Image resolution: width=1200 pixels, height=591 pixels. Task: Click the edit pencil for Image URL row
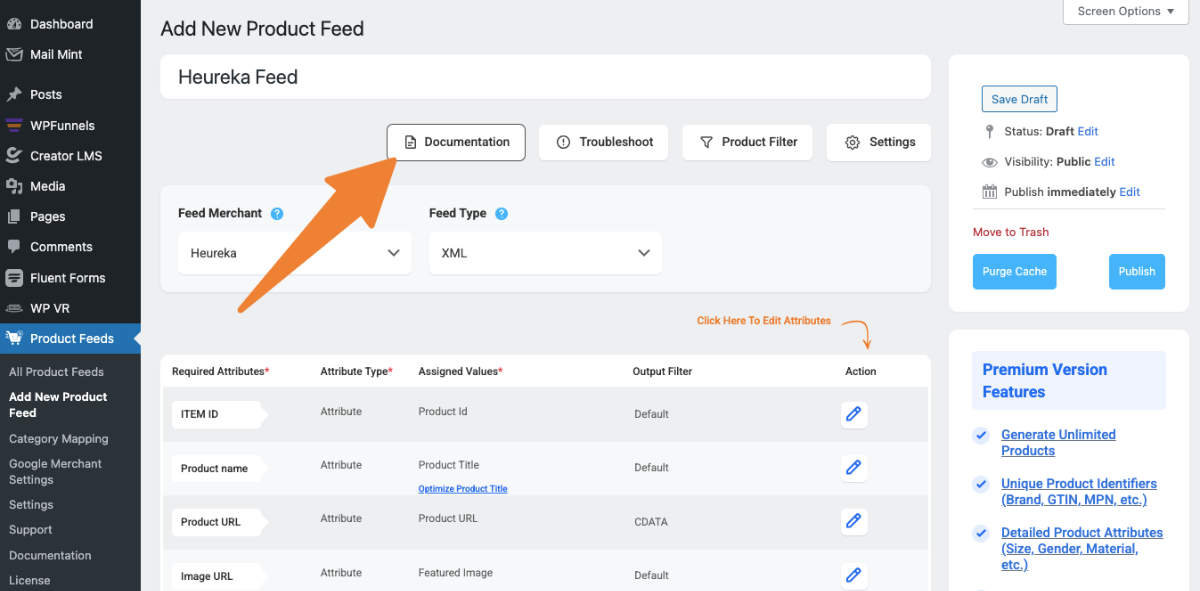[x=853, y=574]
